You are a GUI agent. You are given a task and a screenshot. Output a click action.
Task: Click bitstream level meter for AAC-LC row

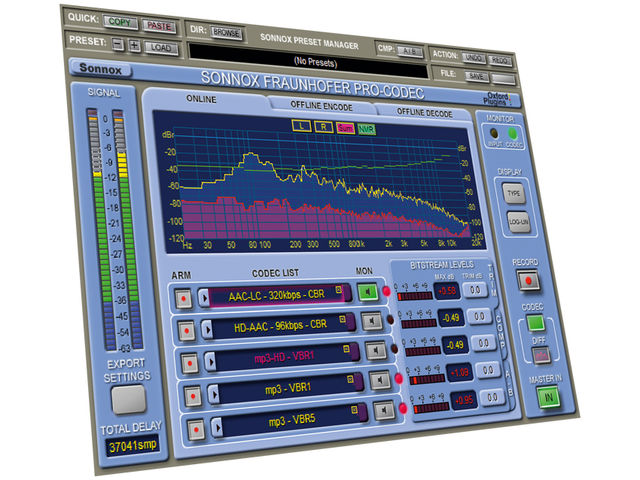[x=415, y=296]
